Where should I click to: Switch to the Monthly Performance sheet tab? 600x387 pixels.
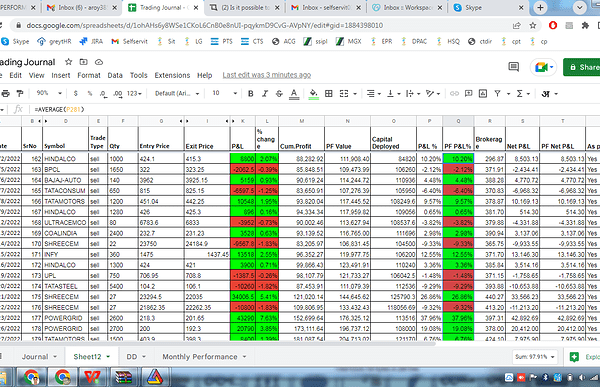tap(200, 356)
